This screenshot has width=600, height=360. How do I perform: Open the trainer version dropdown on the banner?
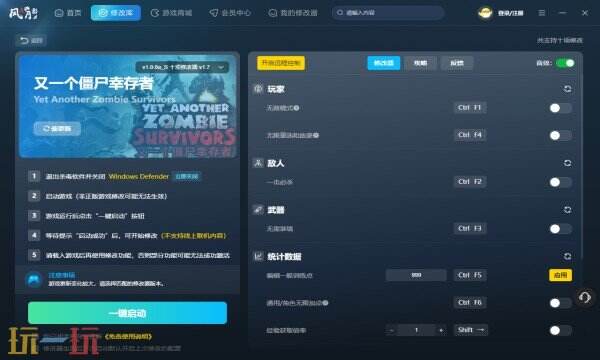(182, 67)
